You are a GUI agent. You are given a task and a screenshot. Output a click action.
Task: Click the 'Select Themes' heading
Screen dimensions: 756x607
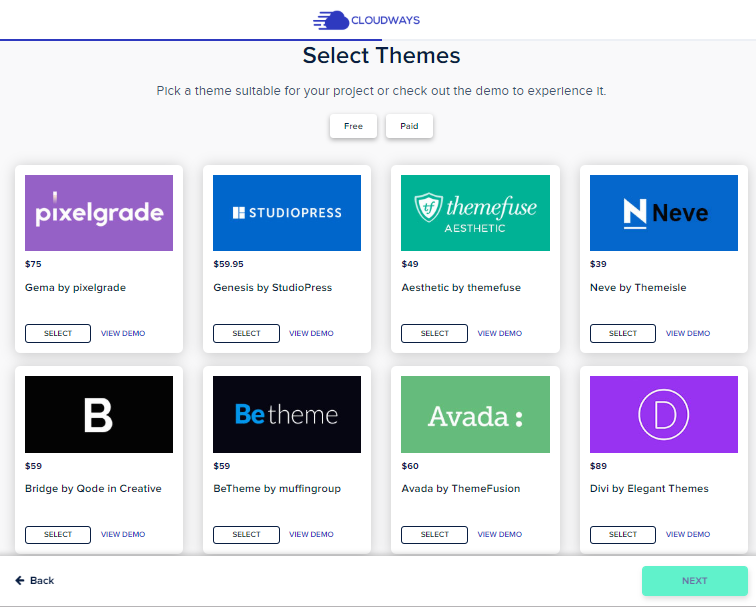tap(381, 55)
